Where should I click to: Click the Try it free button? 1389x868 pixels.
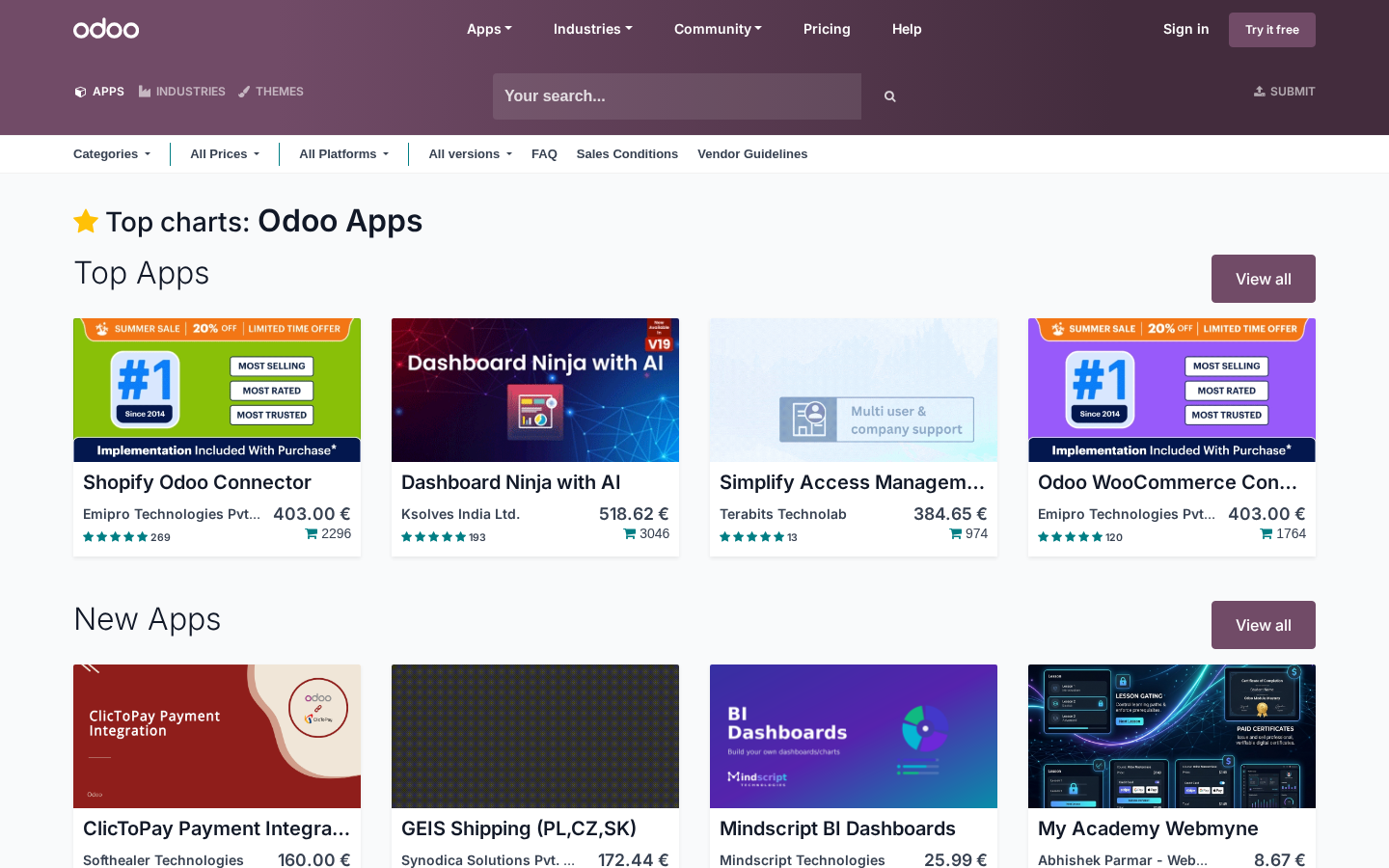point(1272,30)
